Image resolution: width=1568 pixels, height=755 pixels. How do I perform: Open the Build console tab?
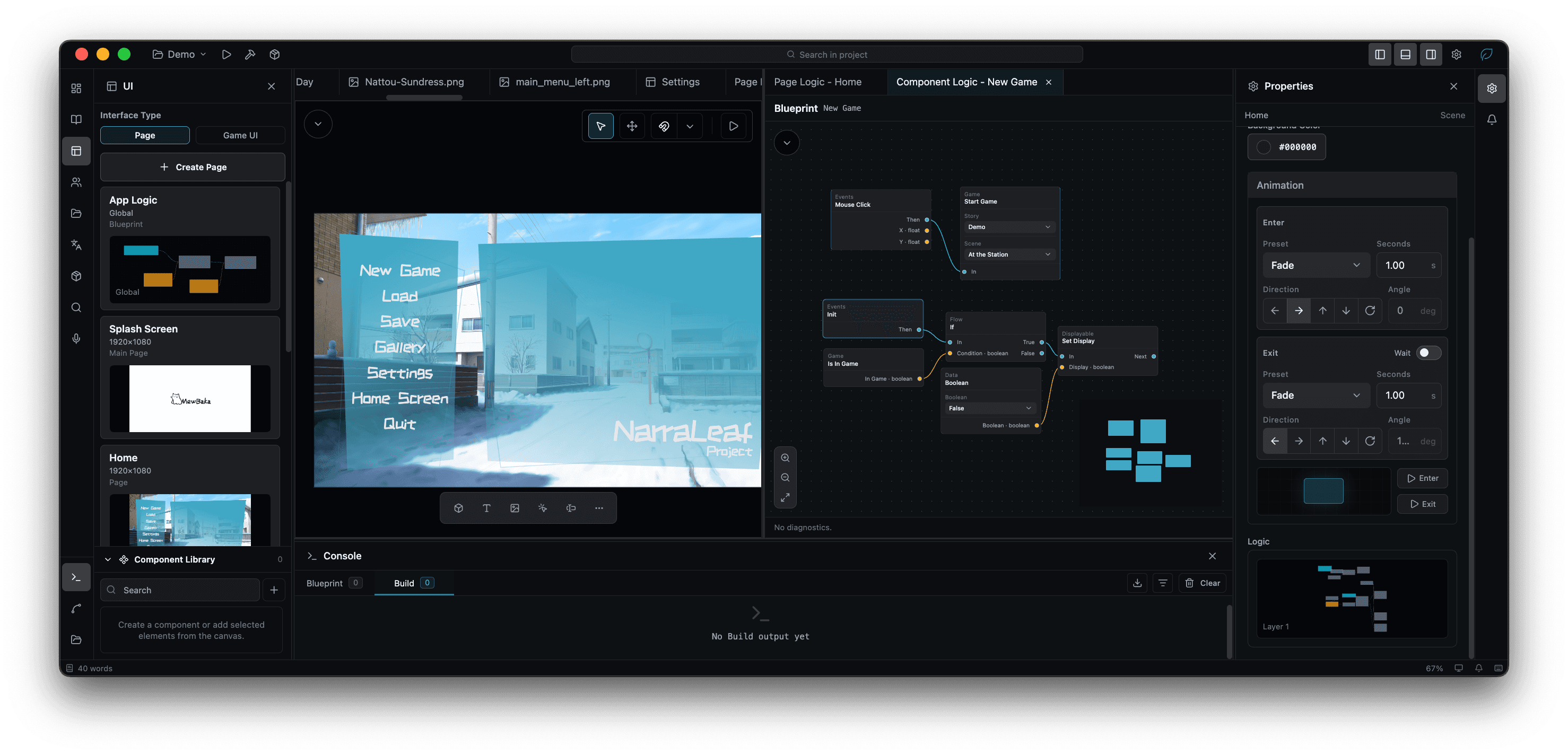(413, 583)
